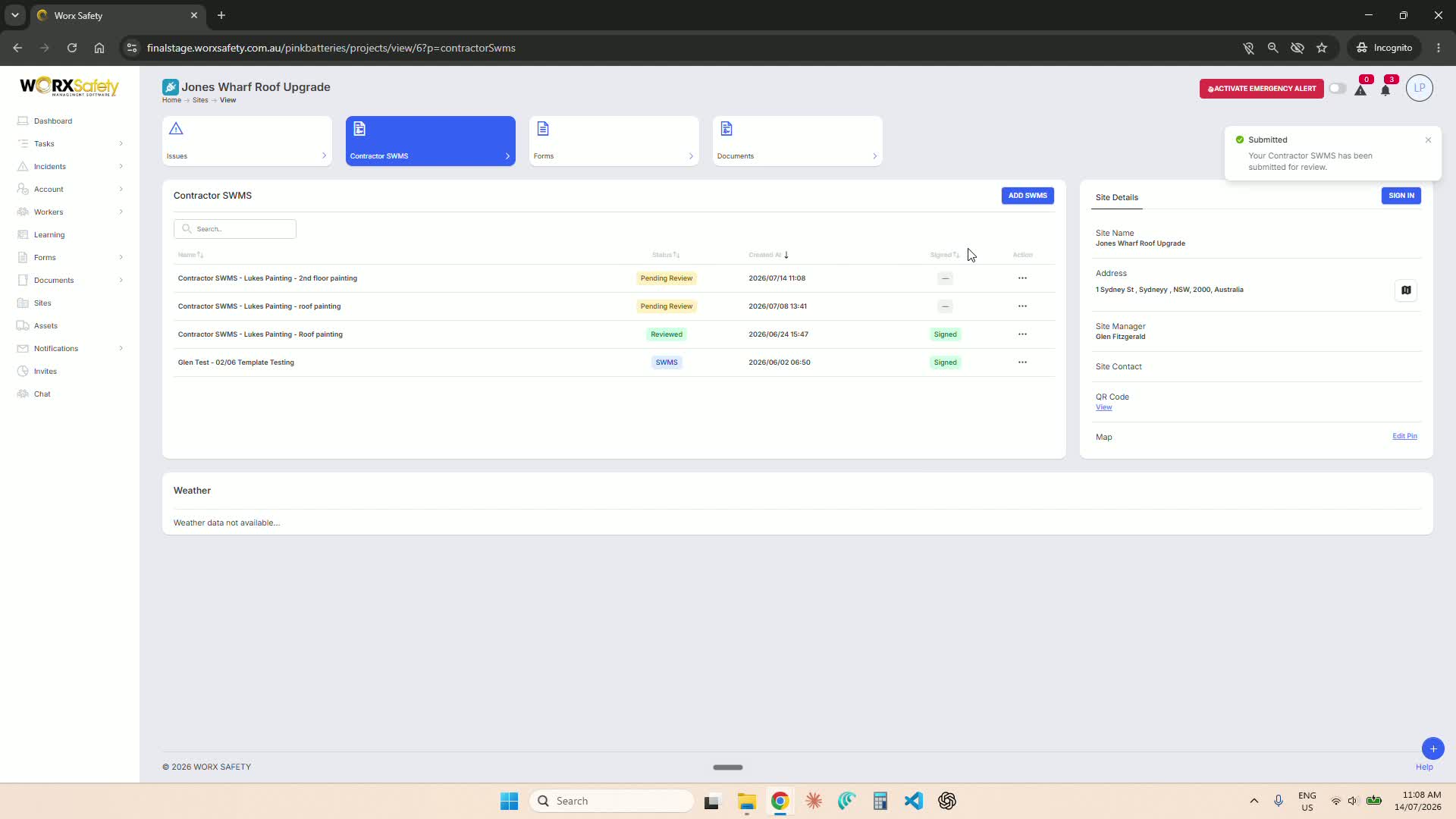
Task: Click the ADD SWMS button
Action: tap(1028, 196)
